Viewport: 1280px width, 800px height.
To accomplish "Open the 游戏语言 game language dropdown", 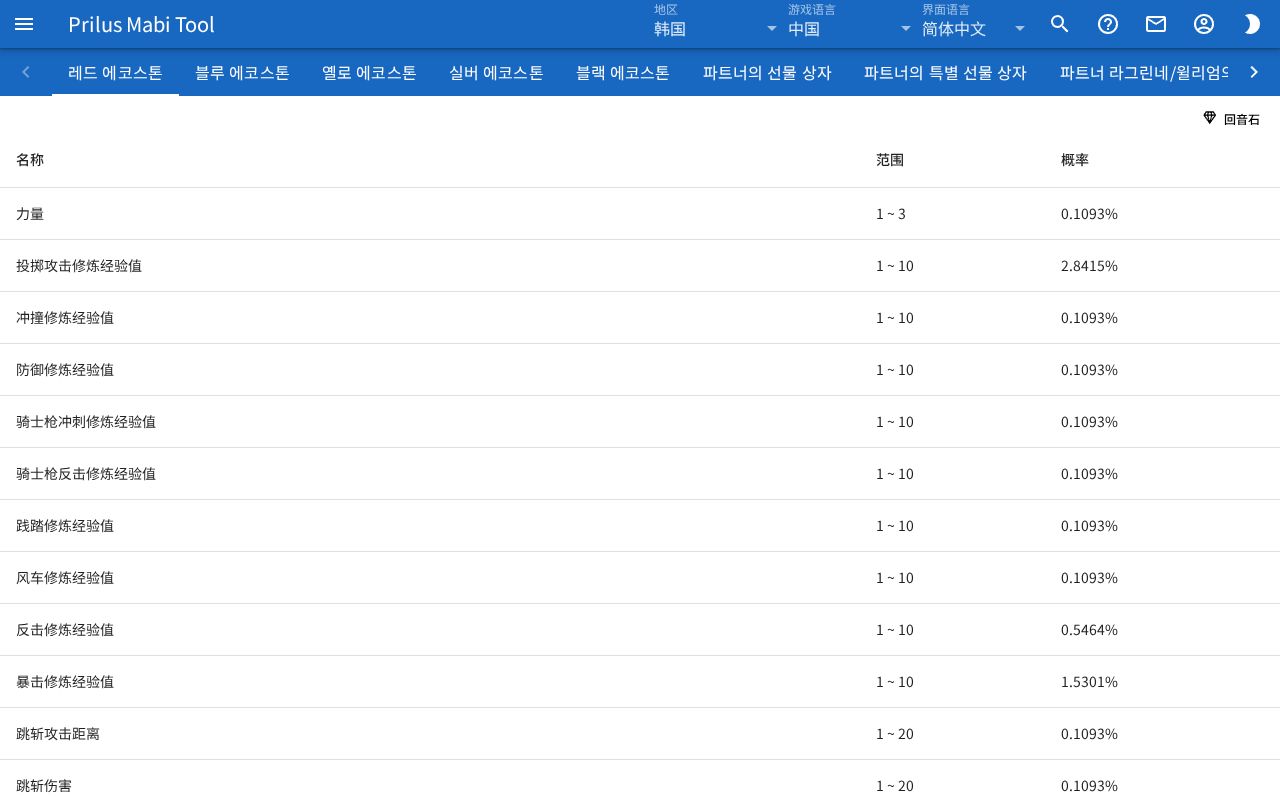I will [850, 24].
